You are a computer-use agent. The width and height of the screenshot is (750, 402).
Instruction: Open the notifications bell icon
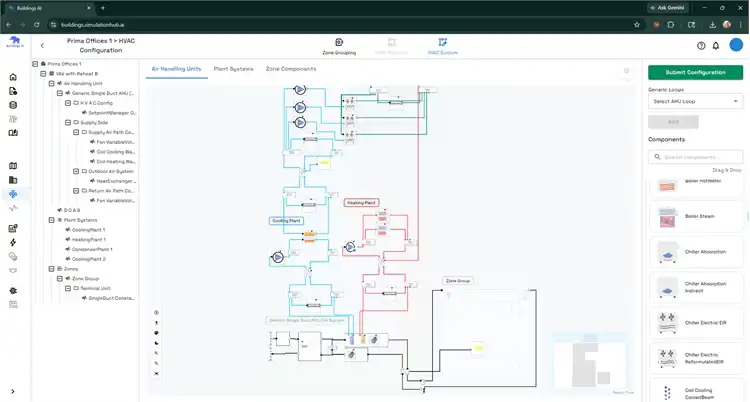coord(716,45)
